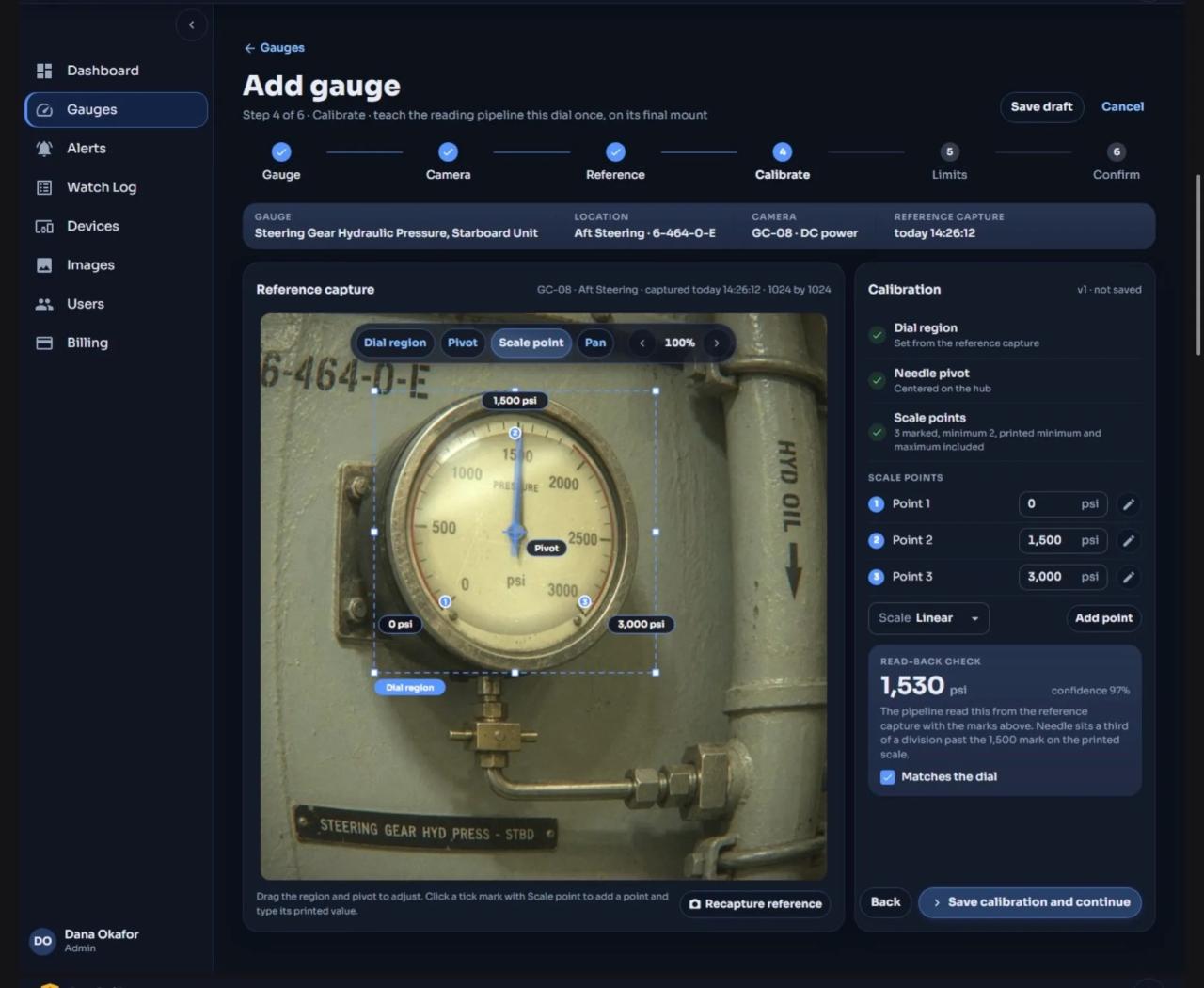Click the Add point button
This screenshot has width=1204, height=988.
1103,618
